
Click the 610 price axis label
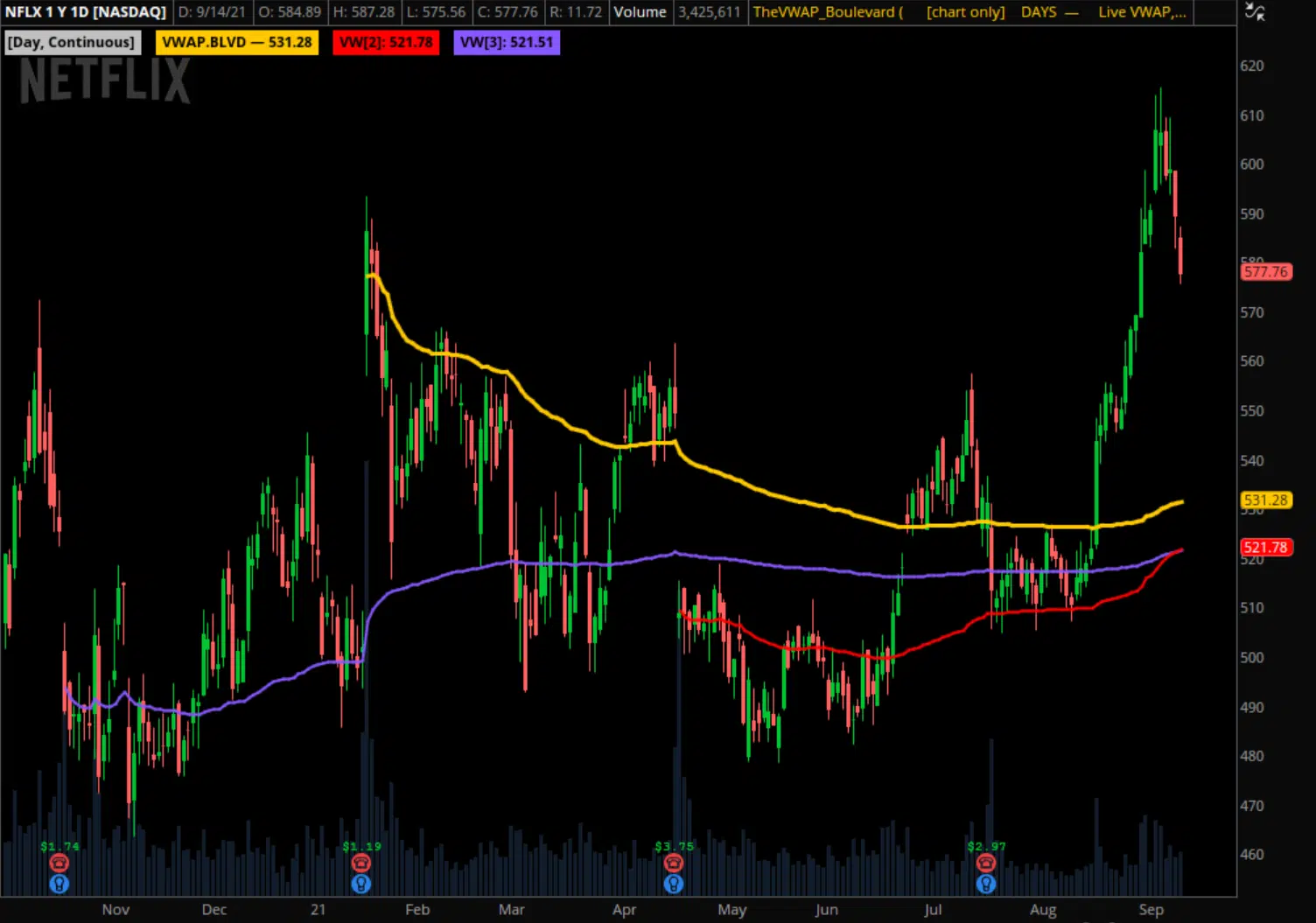(x=1252, y=115)
